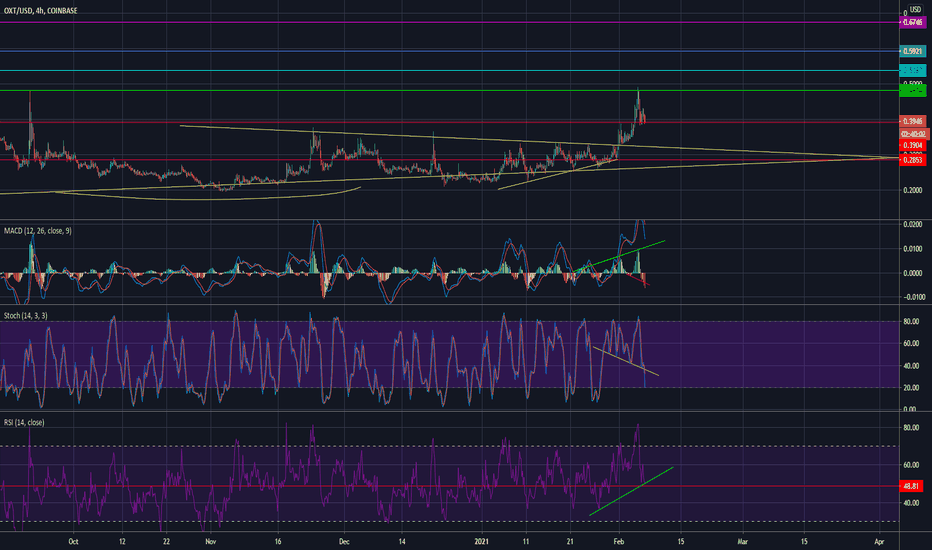
Task: Select the RSI (14, close) indicator legend
Action: click(24, 422)
